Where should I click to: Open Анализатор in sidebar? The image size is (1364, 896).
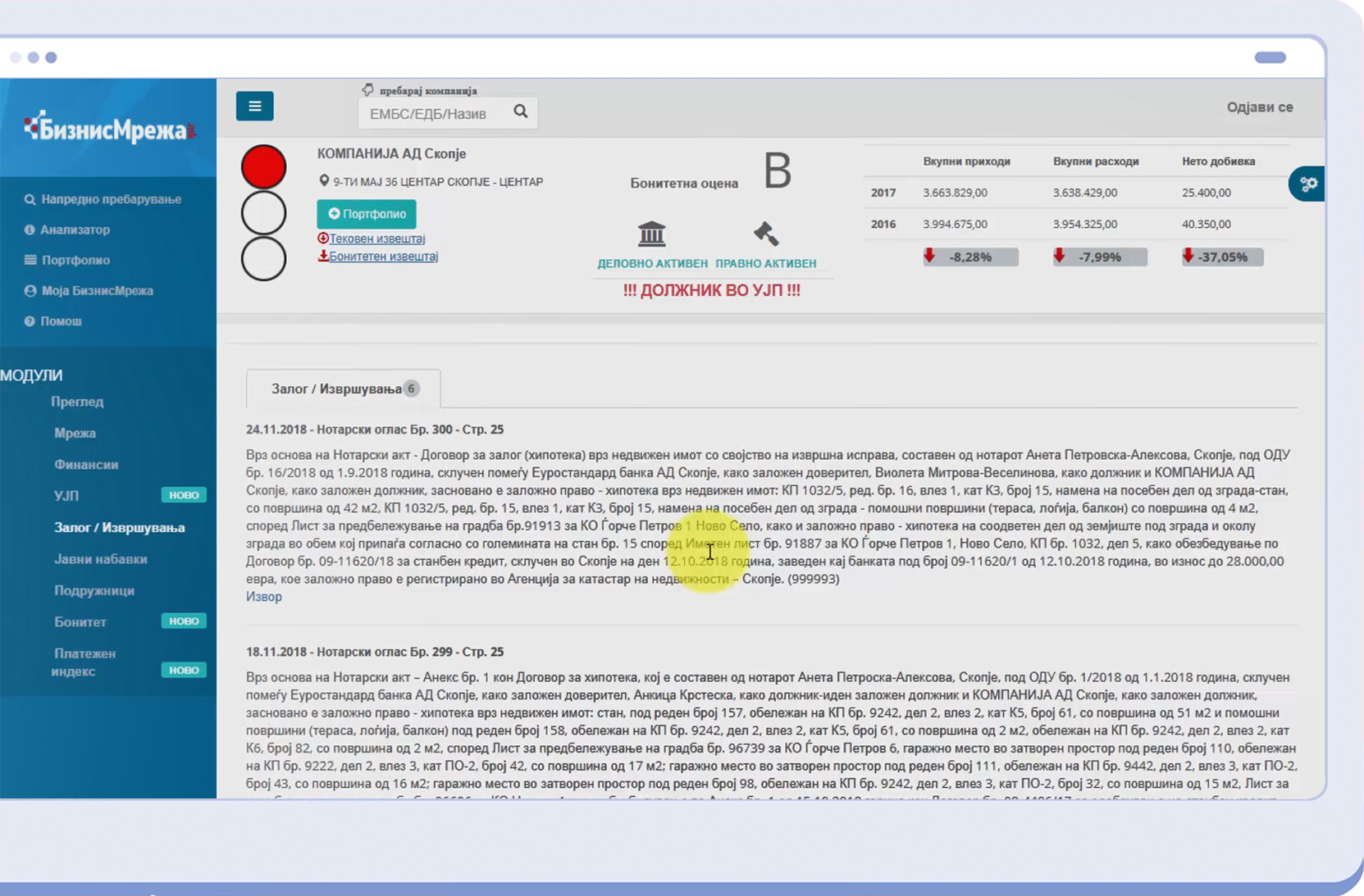point(75,230)
